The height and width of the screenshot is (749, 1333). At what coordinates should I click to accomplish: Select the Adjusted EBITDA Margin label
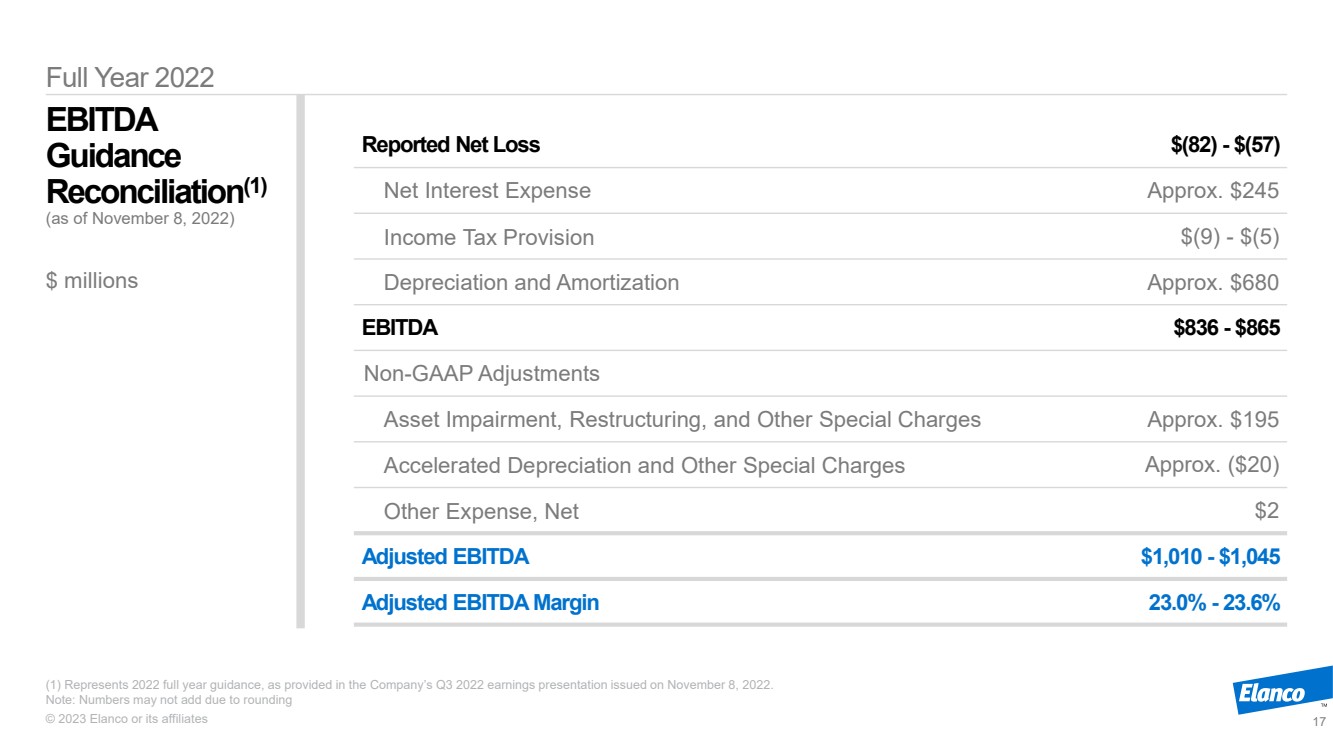[x=480, y=603]
